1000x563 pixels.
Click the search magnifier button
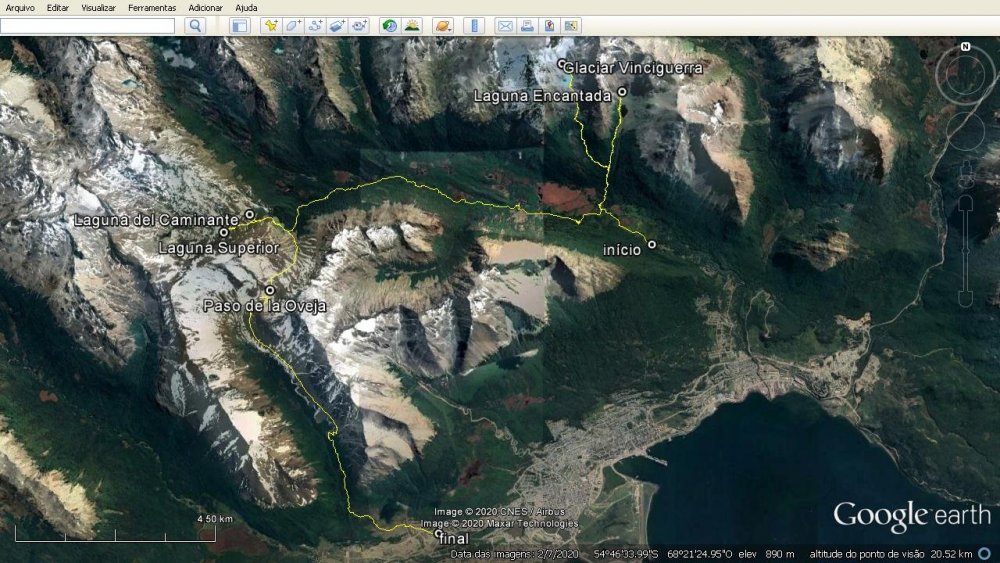(x=195, y=26)
